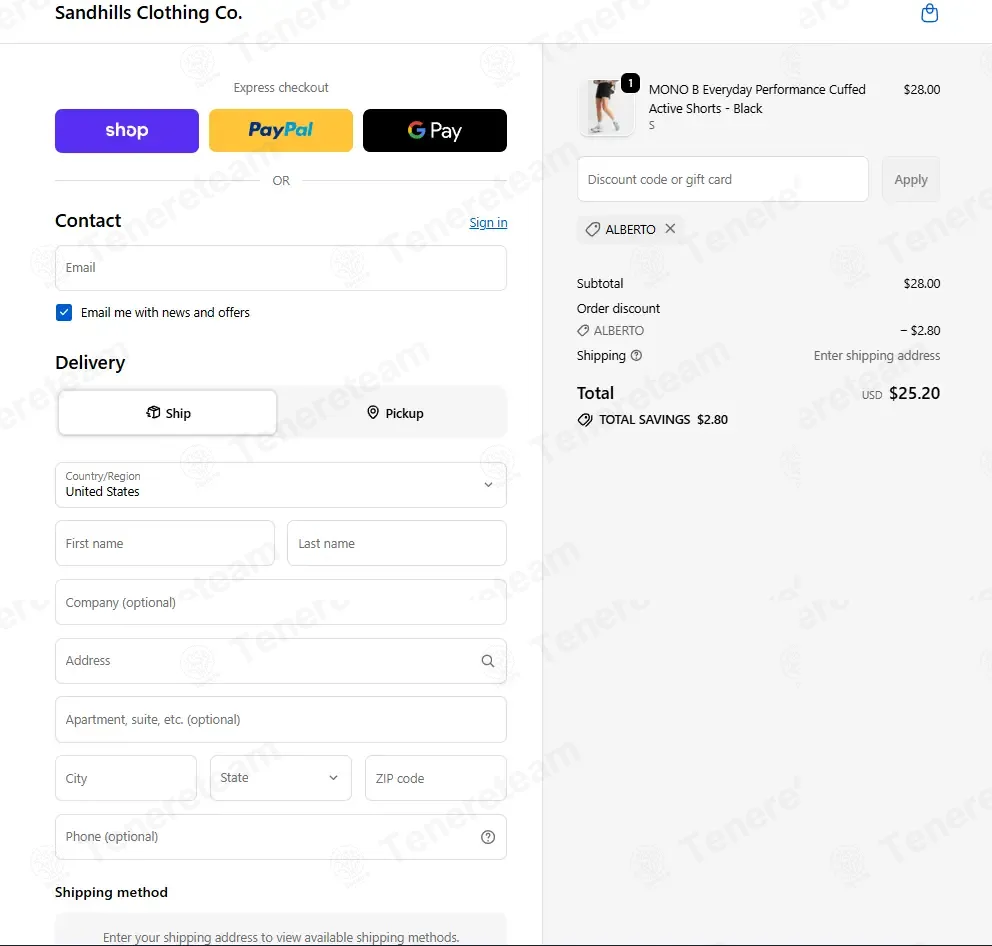Viewport: 992px width, 946px height.
Task: Click the Shipping method heading
Action: tap(111, 892)
